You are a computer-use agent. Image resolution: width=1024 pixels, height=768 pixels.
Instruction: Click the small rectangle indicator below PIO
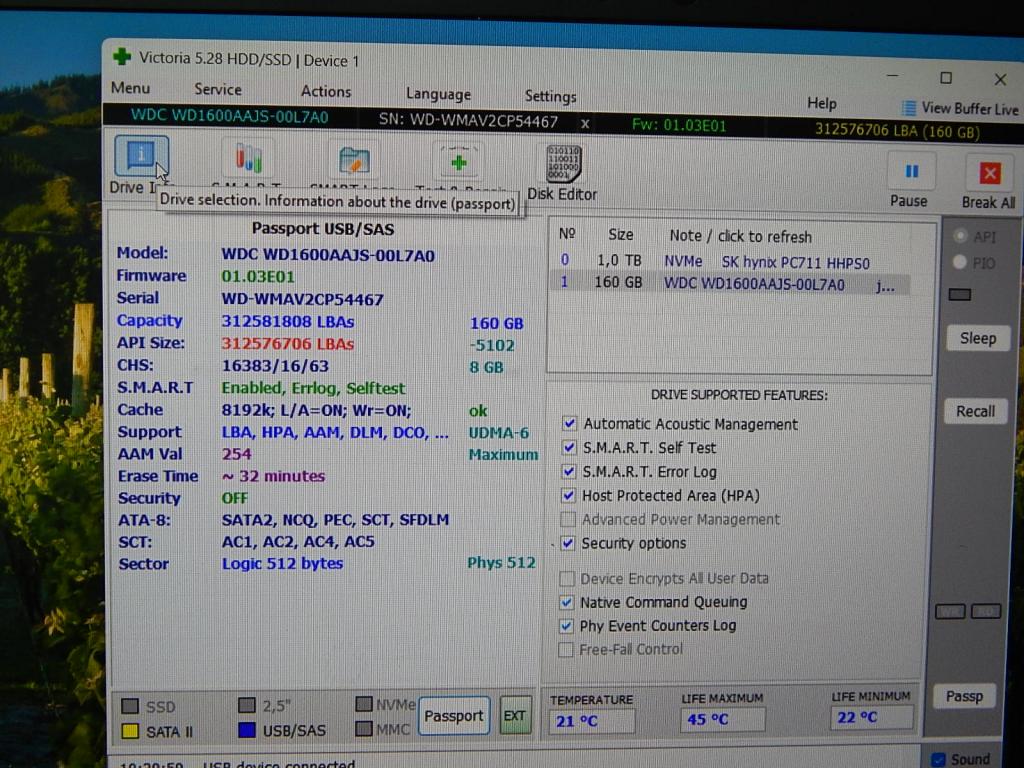[x=959, y=295]
